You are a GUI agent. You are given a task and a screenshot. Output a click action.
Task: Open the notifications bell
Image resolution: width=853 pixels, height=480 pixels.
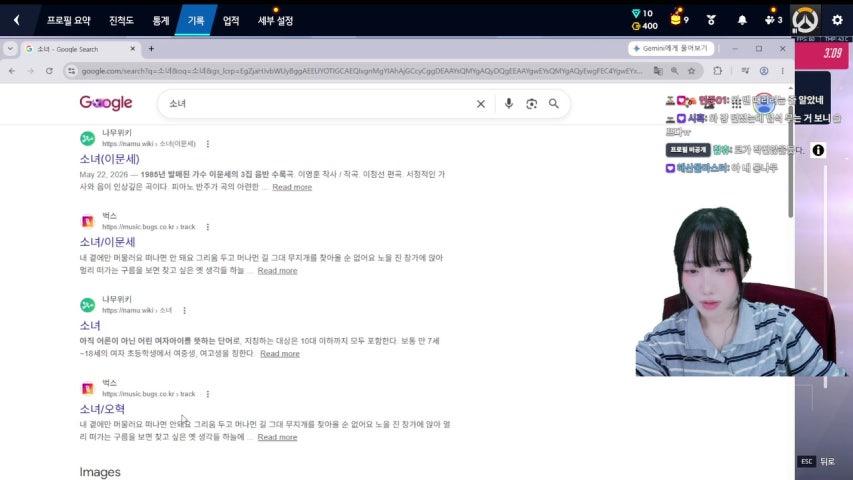pos(742,20)
